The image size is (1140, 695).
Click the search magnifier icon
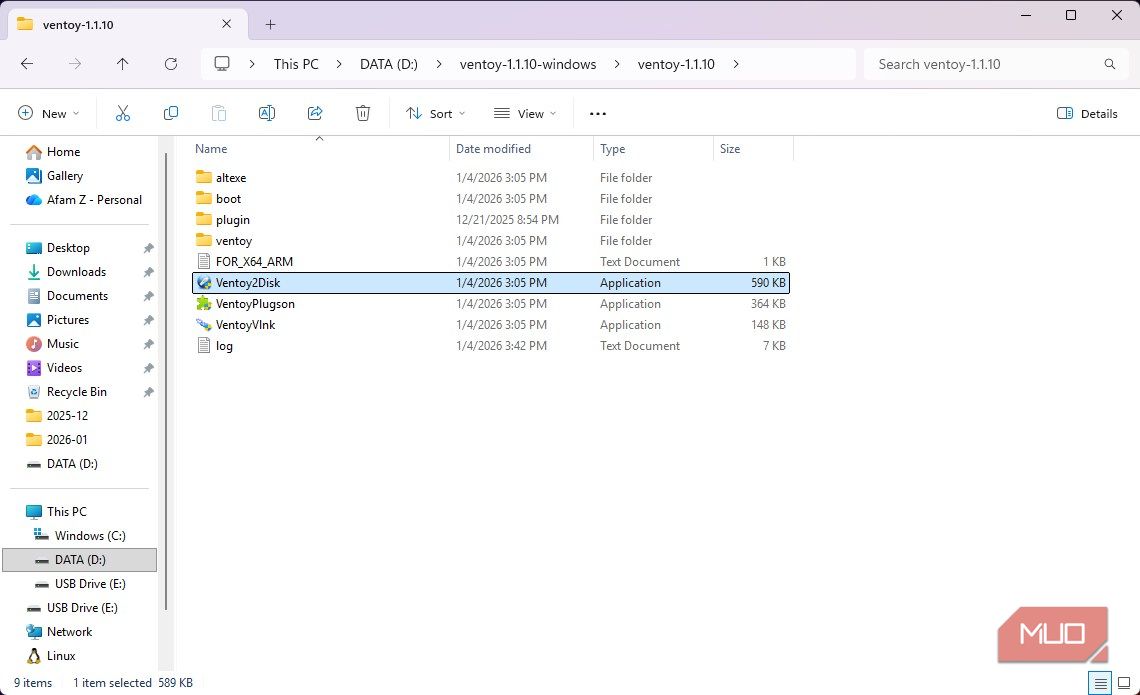[1109, 64]
